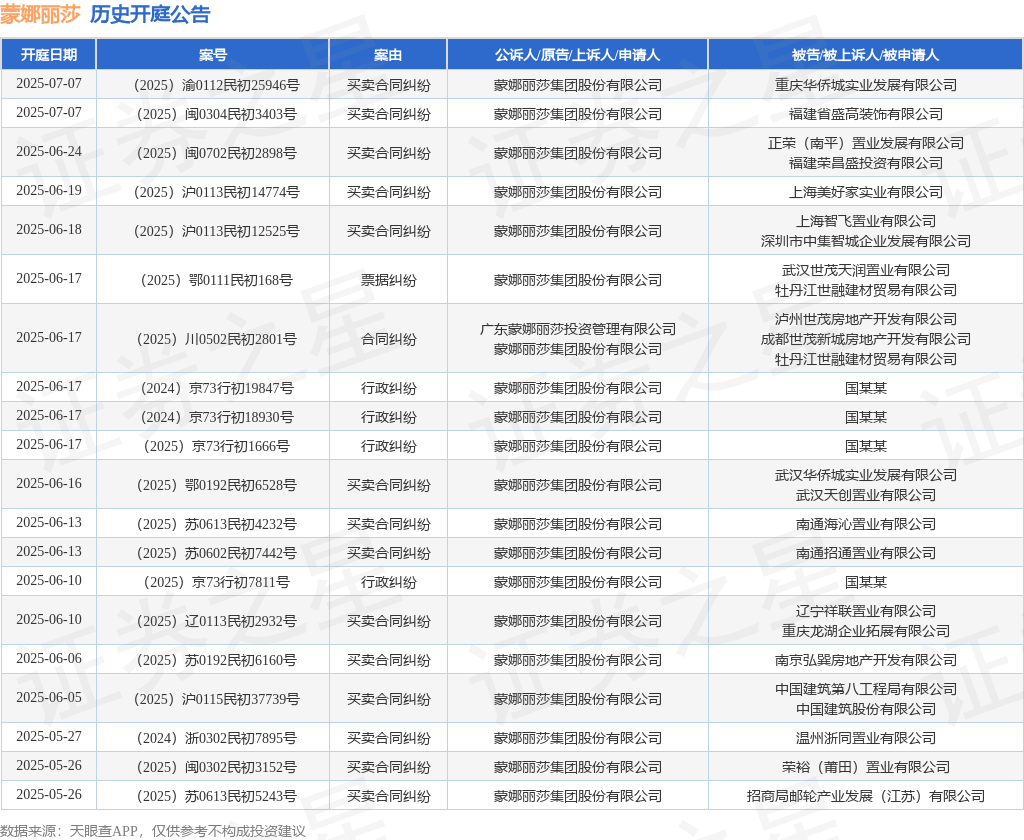Image resolution: width=1024 pixels, height=840 pixels.
Task: Click the date 2025-06-05
Action: pyautogui.click(x=49, y=698)
